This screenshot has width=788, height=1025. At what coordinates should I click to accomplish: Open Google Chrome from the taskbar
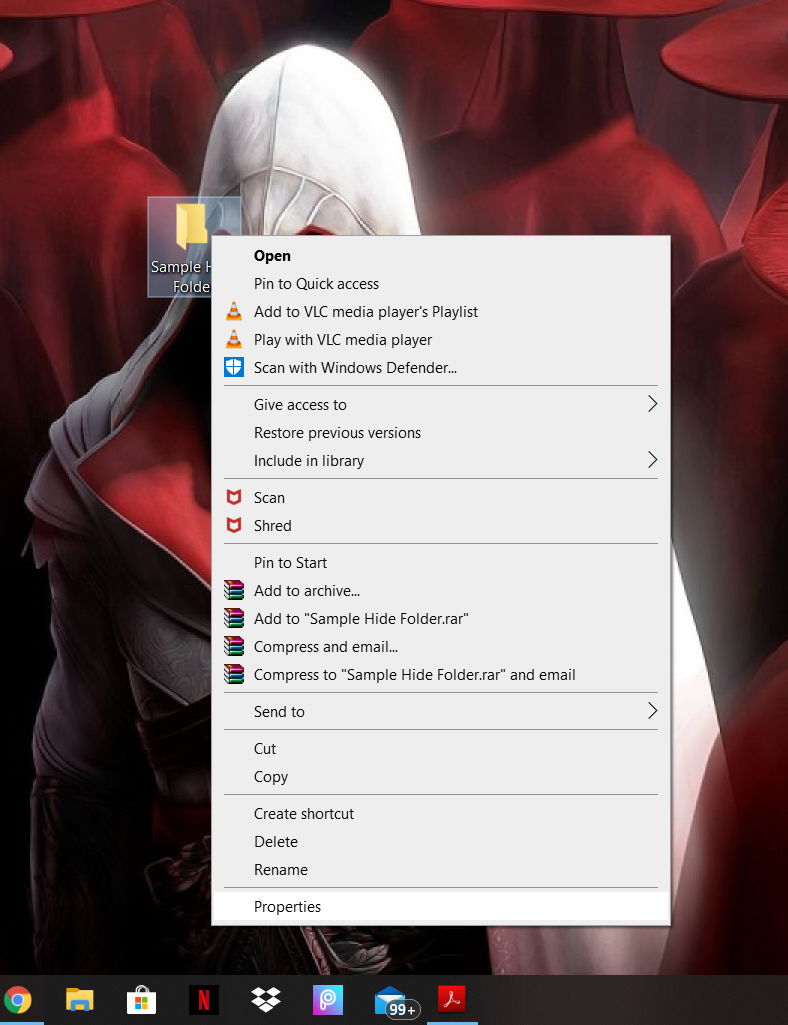click(18, 1000)
